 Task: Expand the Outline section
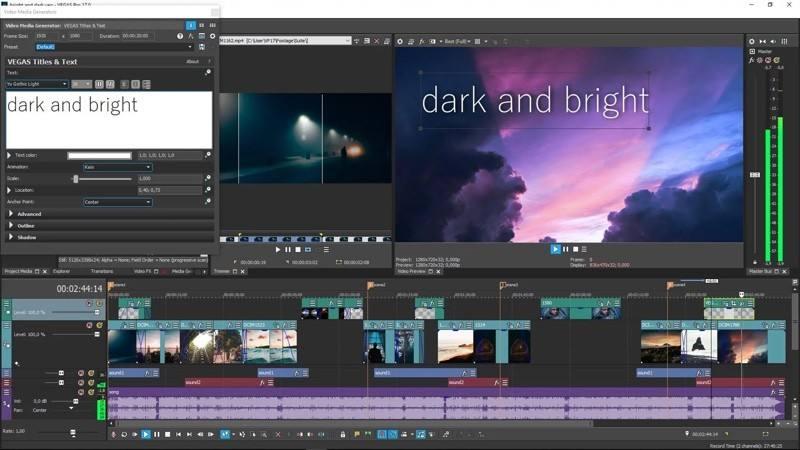coord(10,225)
